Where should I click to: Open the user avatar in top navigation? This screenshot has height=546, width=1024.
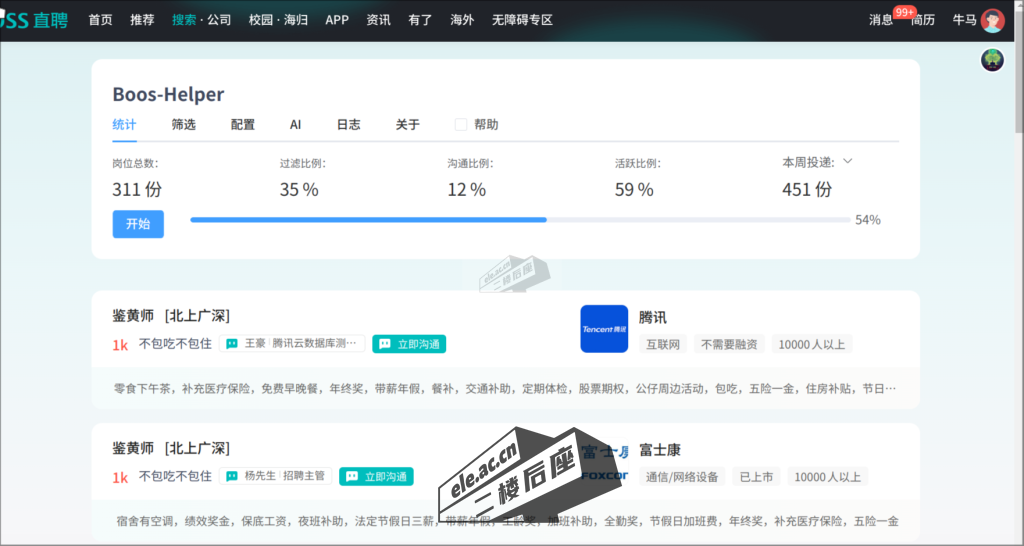click(x=992, y=20)
